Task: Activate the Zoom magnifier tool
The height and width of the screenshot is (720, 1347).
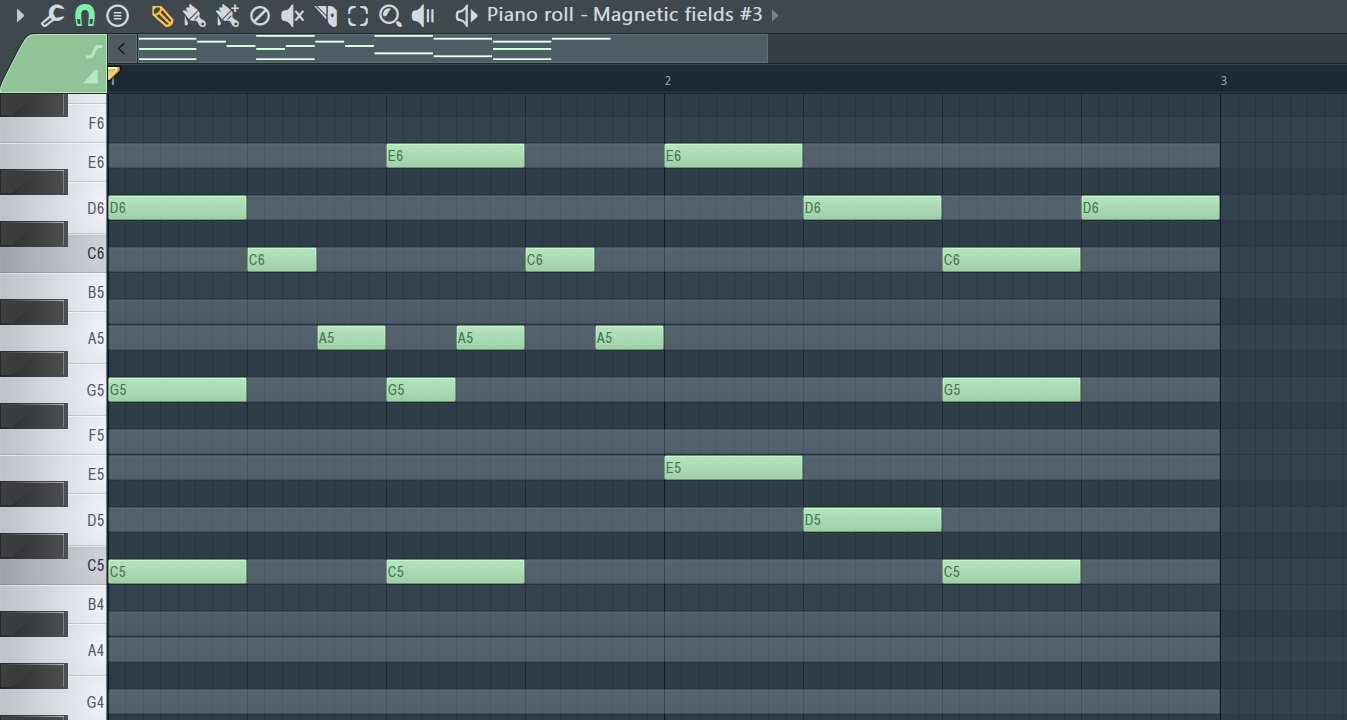Action: coord(390,15)
